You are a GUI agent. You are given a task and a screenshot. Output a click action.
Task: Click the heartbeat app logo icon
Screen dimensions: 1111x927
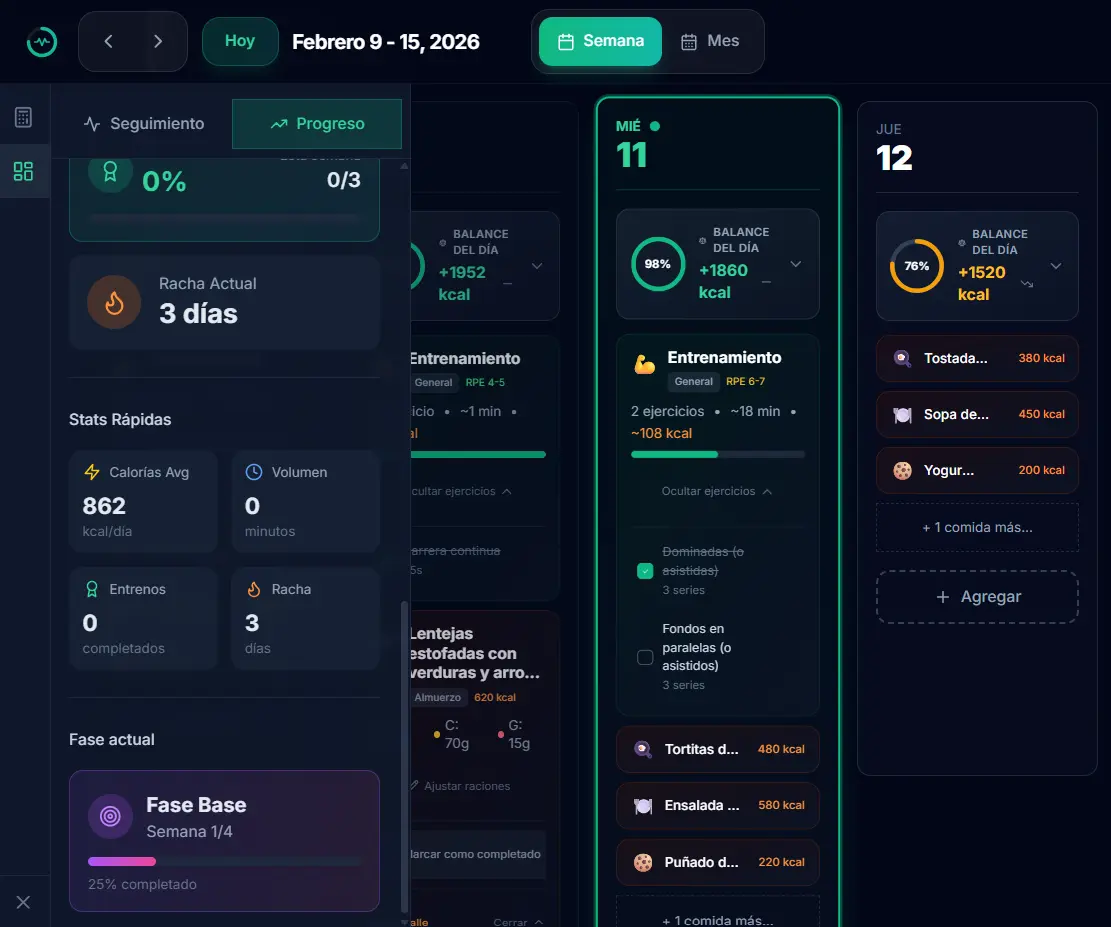[x=42, y=43]
